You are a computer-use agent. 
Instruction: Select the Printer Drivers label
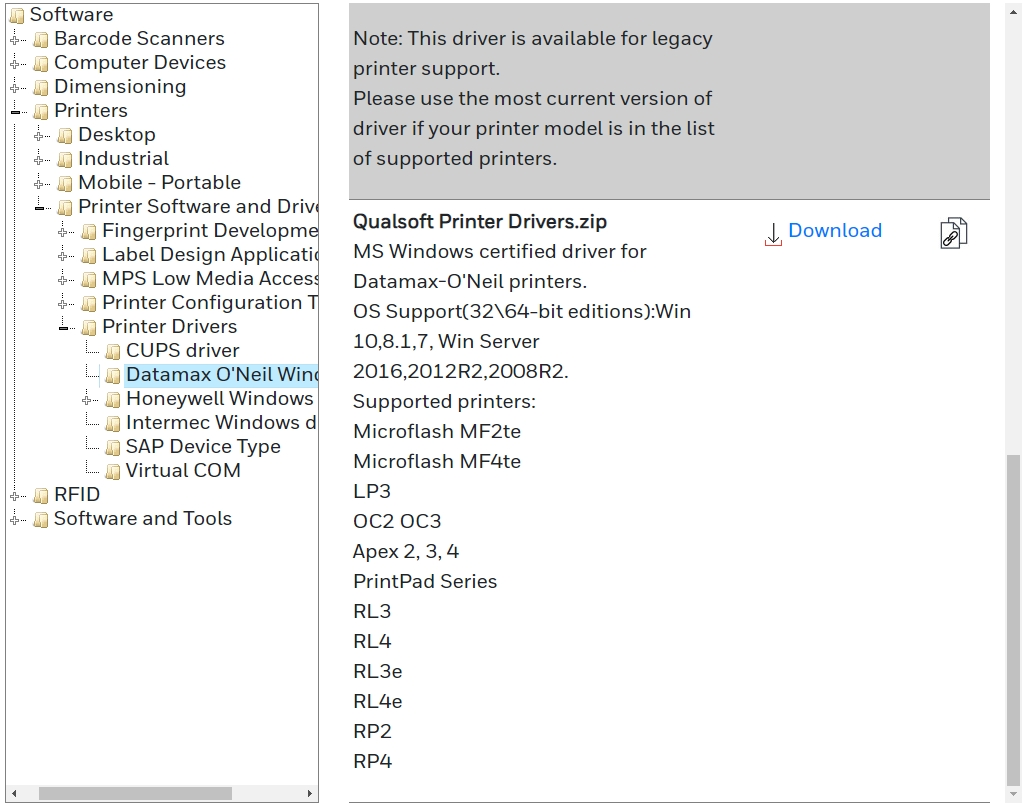point(170,327)
